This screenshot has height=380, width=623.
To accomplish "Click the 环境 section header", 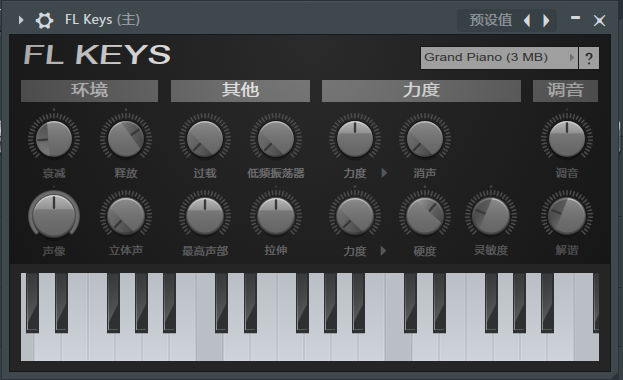I will click(89, 91).
